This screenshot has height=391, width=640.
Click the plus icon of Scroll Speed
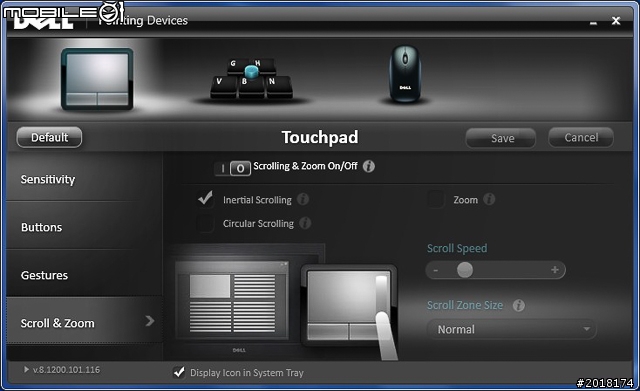click(555, 270)
